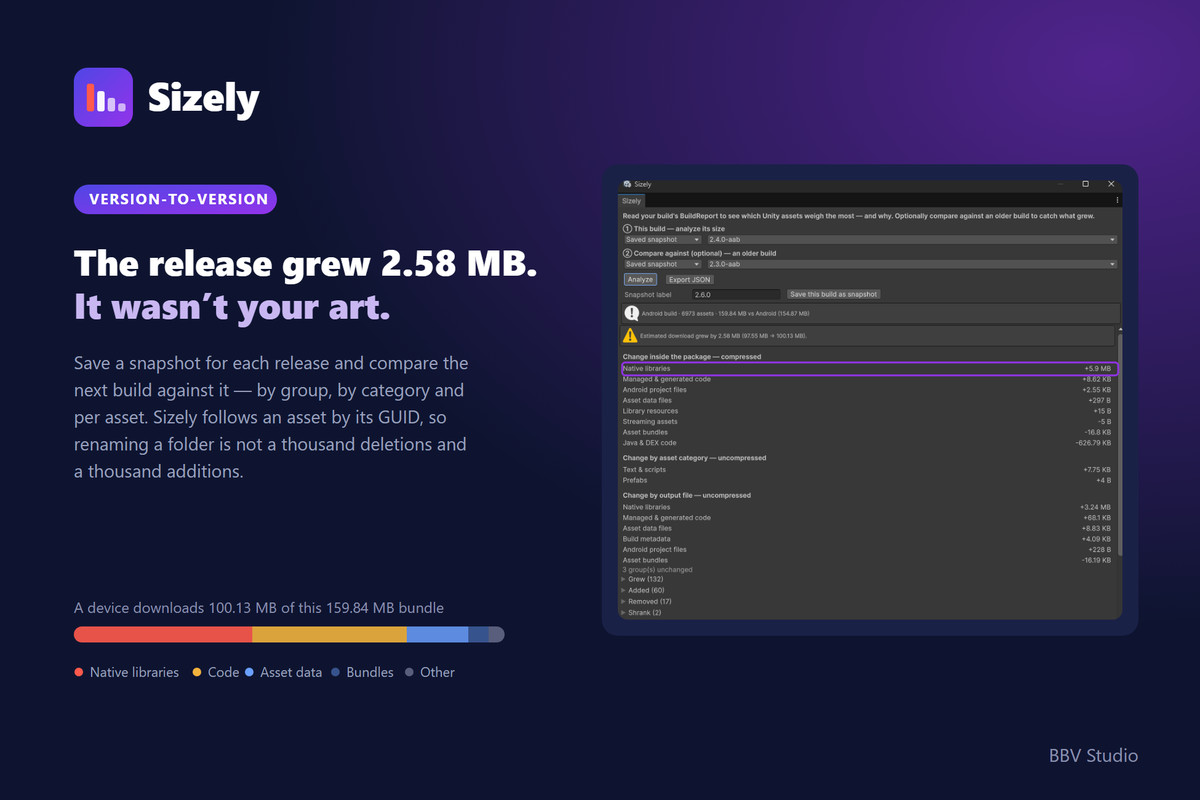
Task: Click the +68.1 KB value
Action: (1097, 518)
